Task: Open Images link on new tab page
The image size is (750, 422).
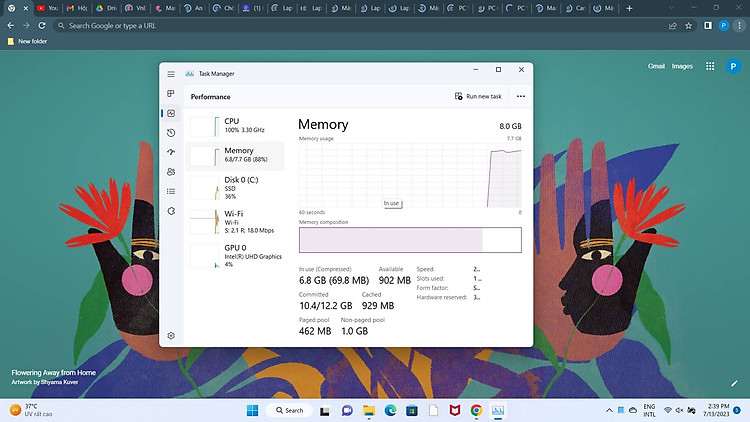Action: click(x=682, y=66)
